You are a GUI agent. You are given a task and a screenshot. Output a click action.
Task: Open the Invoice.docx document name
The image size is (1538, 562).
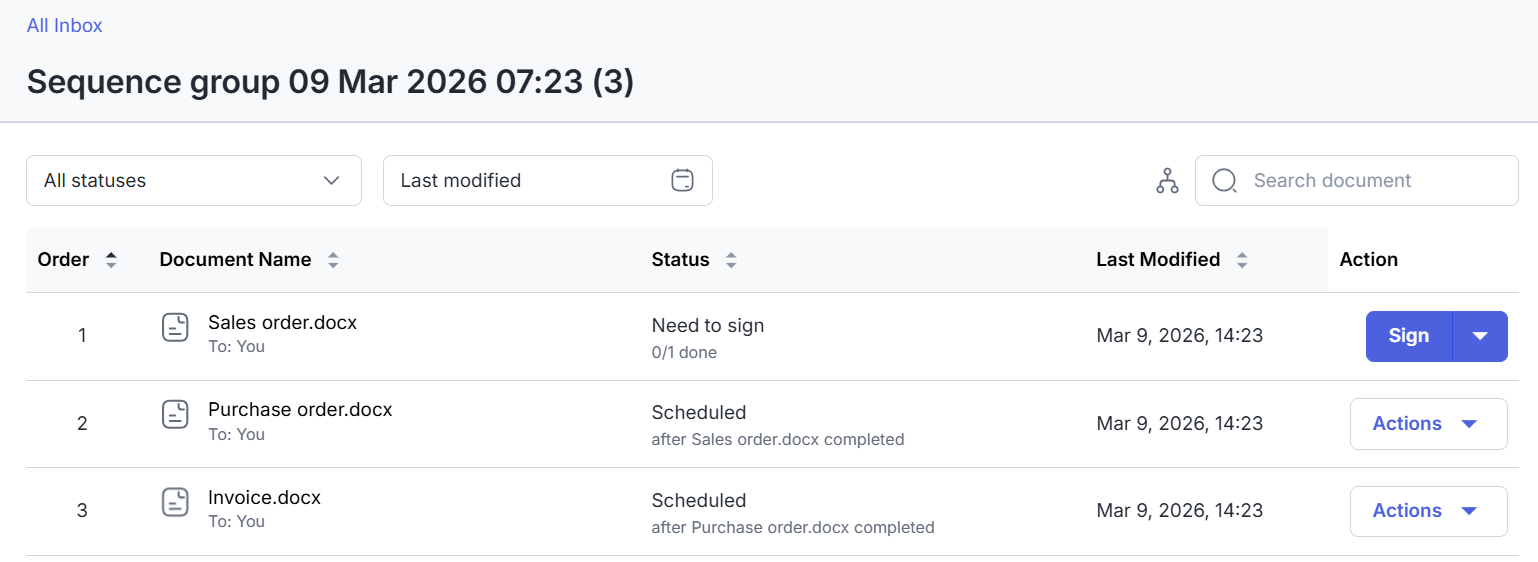click(x=264, y=498)
